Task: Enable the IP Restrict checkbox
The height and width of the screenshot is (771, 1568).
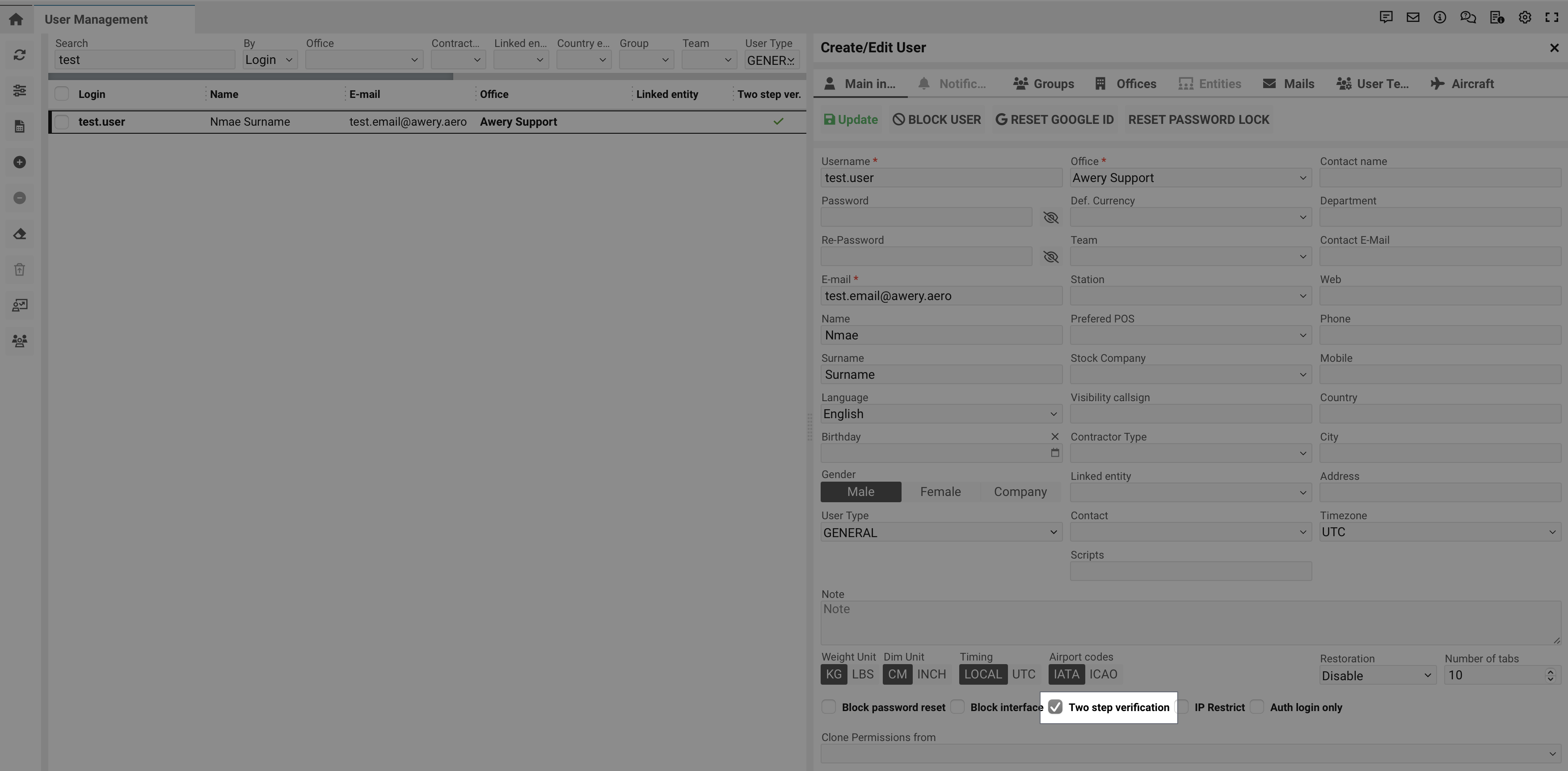Action: (x=1182, y=707)
